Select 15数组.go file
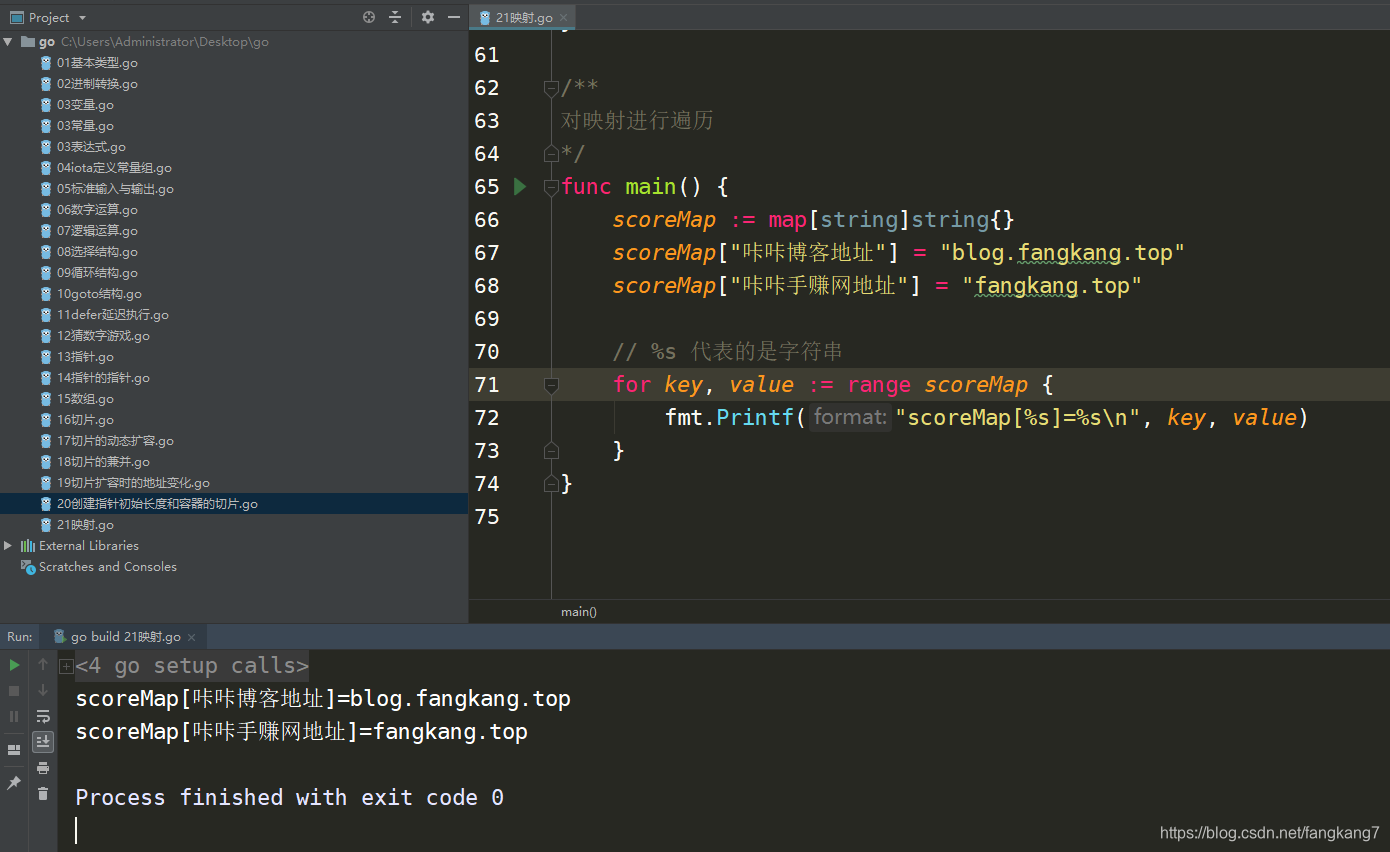Screen dimensions: 1390x852 click(x=85, y=399)
